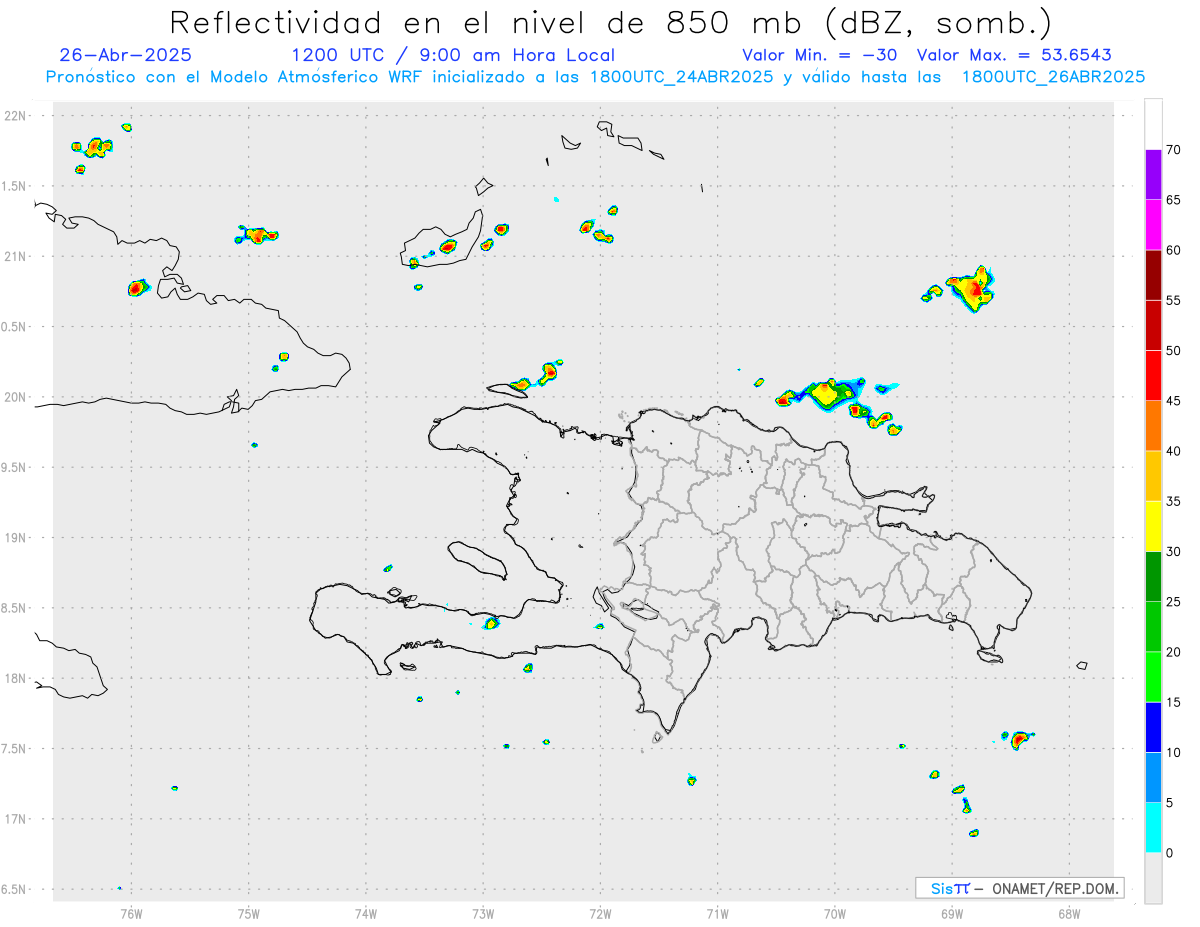Click the '5' colorbar label
This screenshot has height=927, width=1200.
click(1170, 803)
